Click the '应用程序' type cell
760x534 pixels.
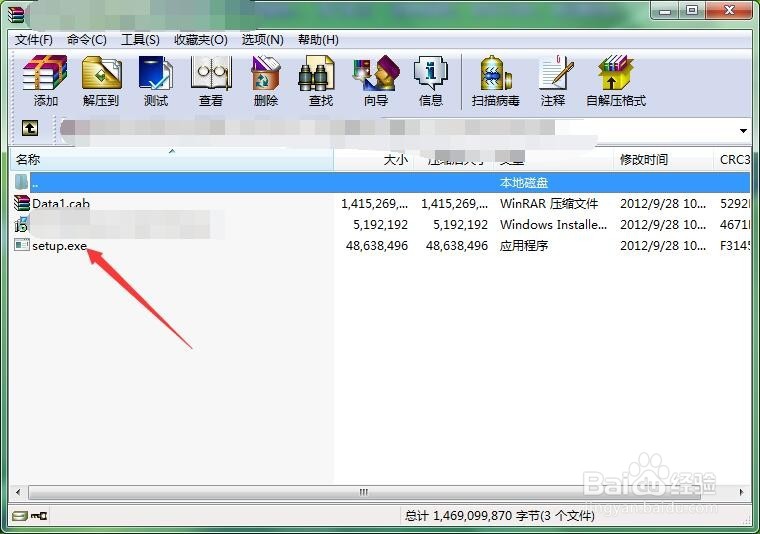pos(524,246)
